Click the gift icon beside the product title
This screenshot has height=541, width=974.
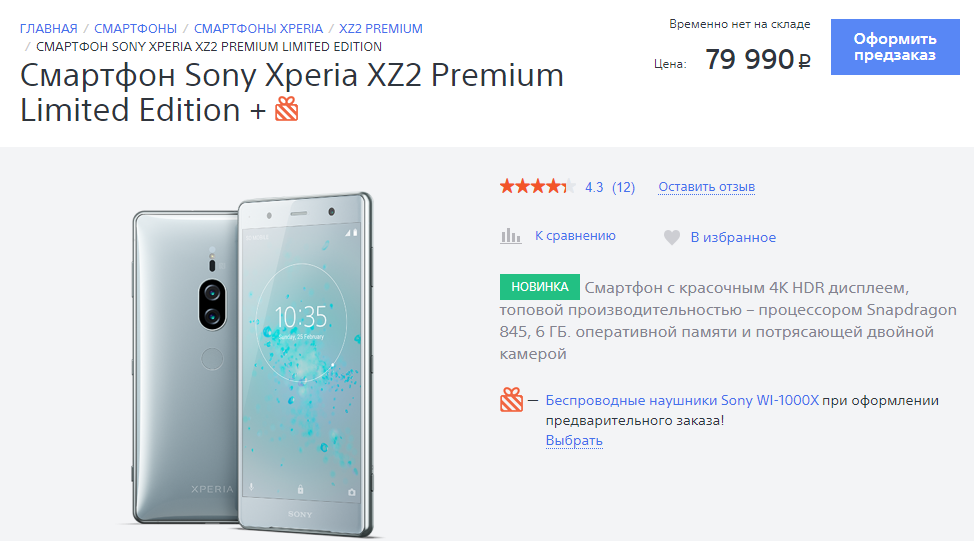287,109
